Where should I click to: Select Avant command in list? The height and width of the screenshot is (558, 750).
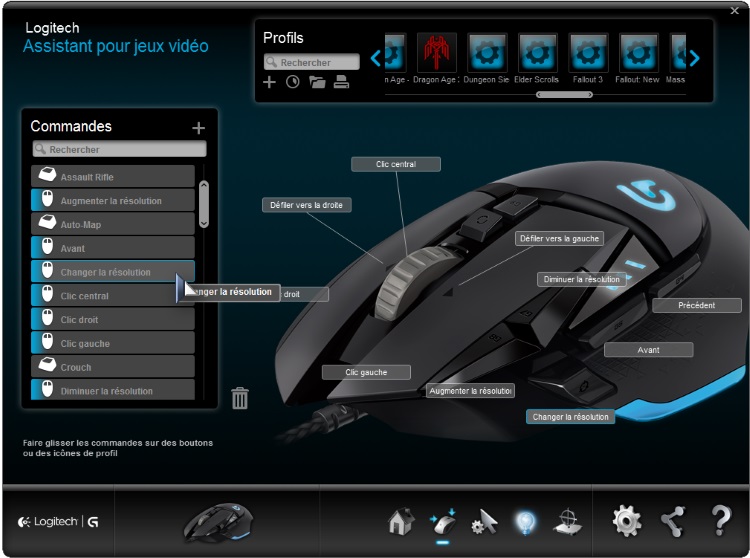(113, 248)
